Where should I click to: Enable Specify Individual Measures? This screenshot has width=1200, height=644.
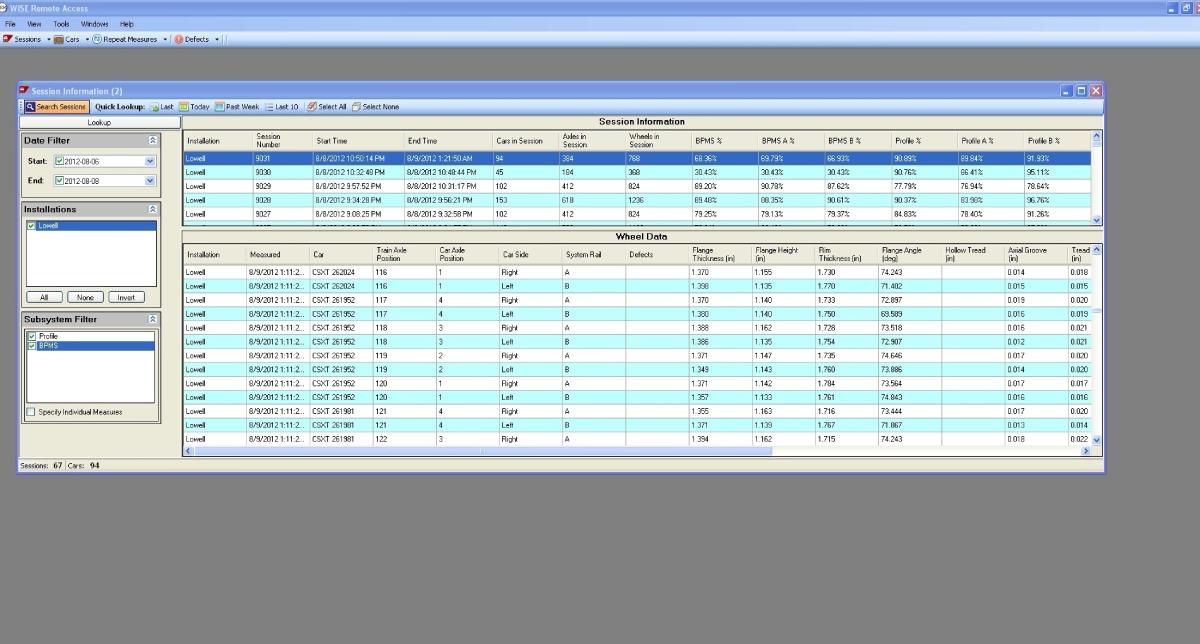click(31, 412)
